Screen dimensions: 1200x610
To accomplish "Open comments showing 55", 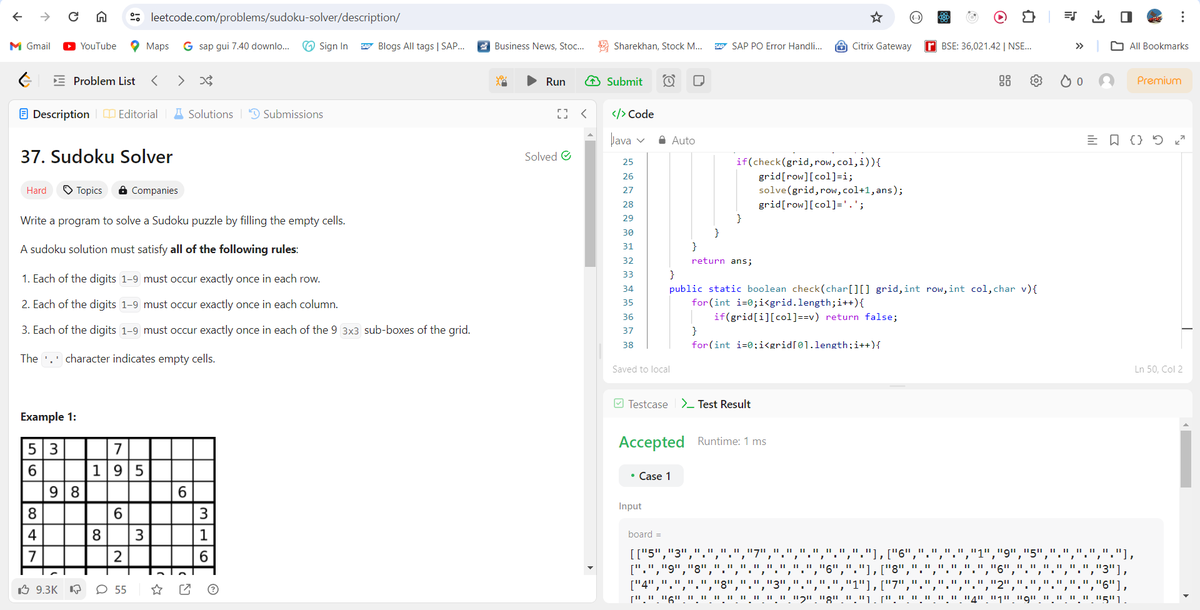I will pos(111,590).
